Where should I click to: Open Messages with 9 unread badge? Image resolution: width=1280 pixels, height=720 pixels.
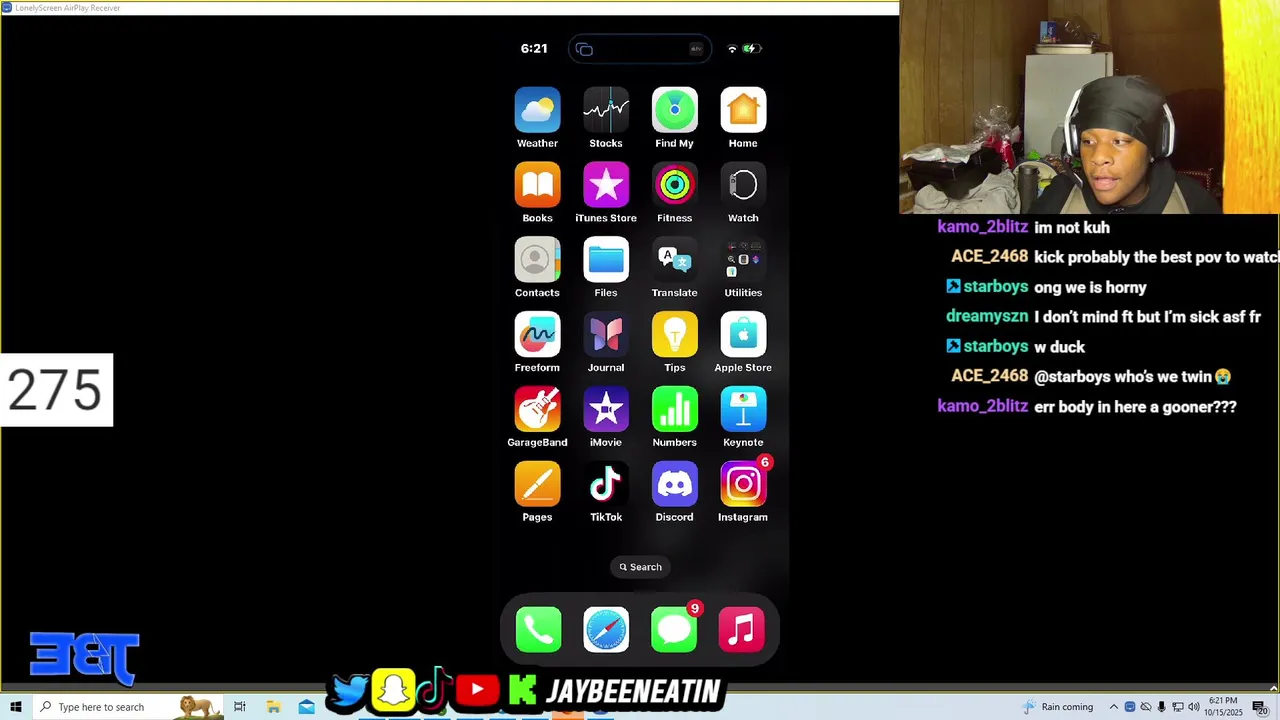tap(674, 630)
